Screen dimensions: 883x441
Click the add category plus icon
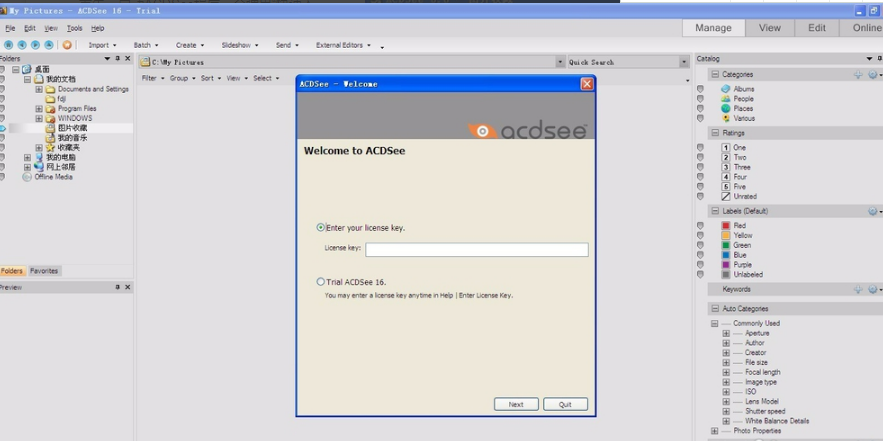[857, 75]
